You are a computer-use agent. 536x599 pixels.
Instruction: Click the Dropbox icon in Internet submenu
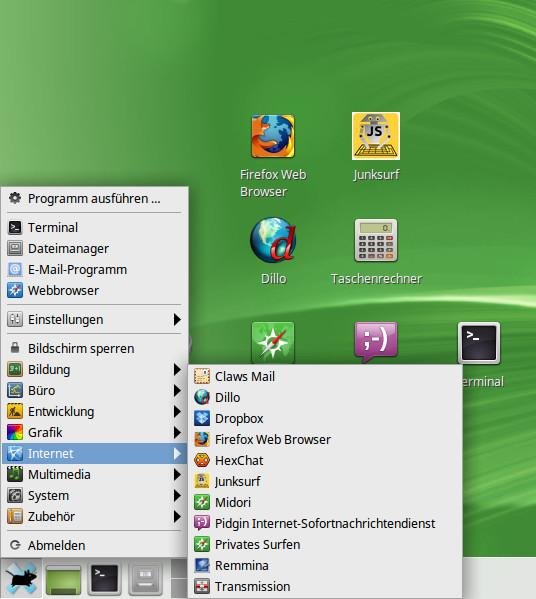click(x=202, y=418)
